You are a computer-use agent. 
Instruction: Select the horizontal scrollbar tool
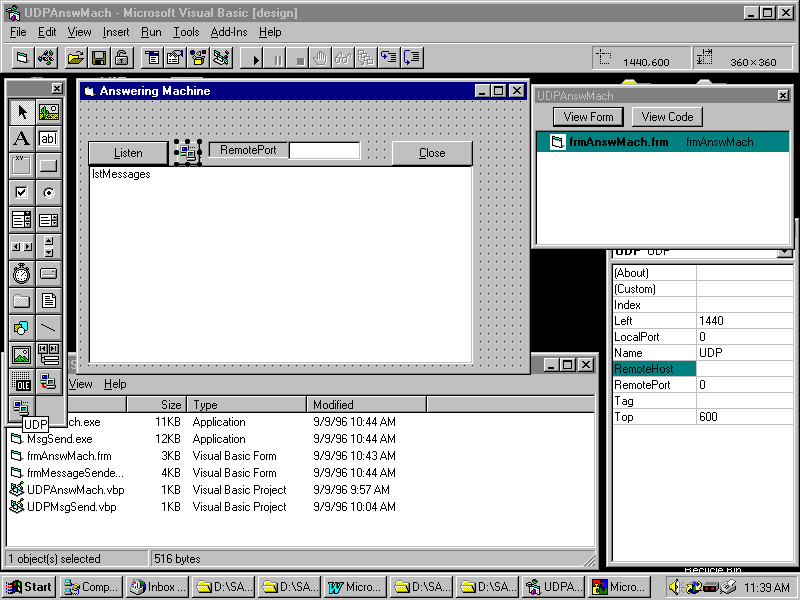[x=21, y=247]
